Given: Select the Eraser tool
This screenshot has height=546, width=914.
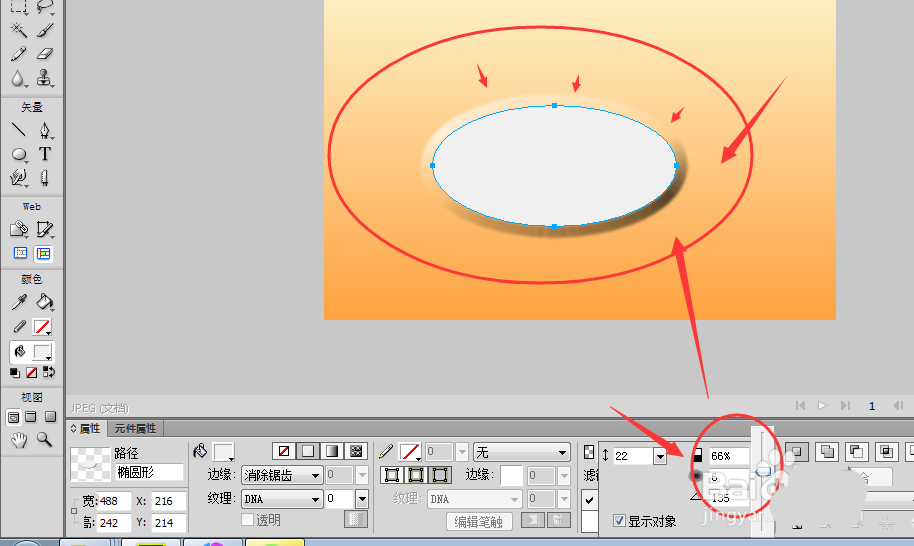Looking at the screenshot, I should pyautogui.click(x=45, y=54).
